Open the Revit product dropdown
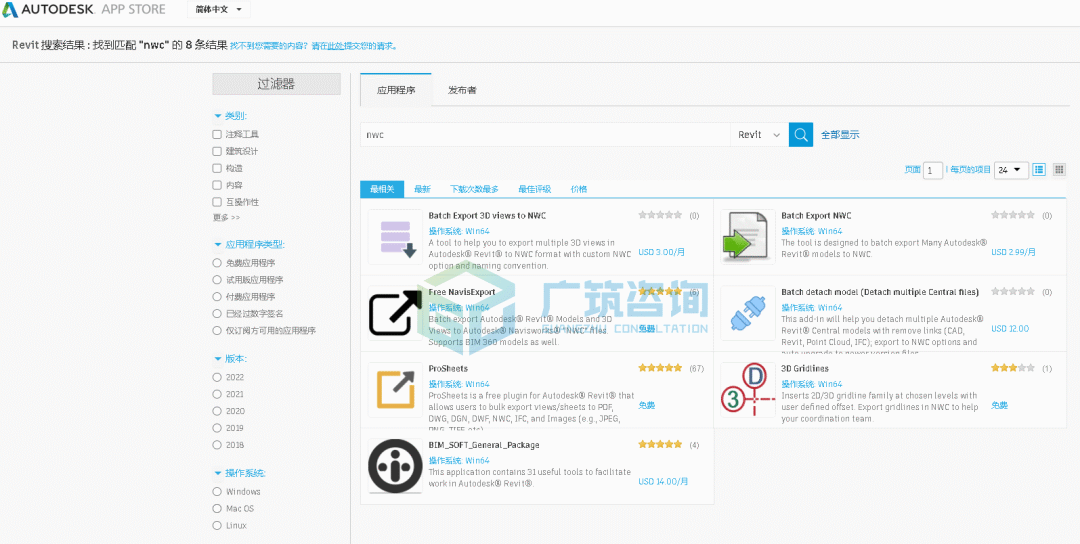Image resolution: width=1080 pixels, height=544 pixels. pos(759,135)
